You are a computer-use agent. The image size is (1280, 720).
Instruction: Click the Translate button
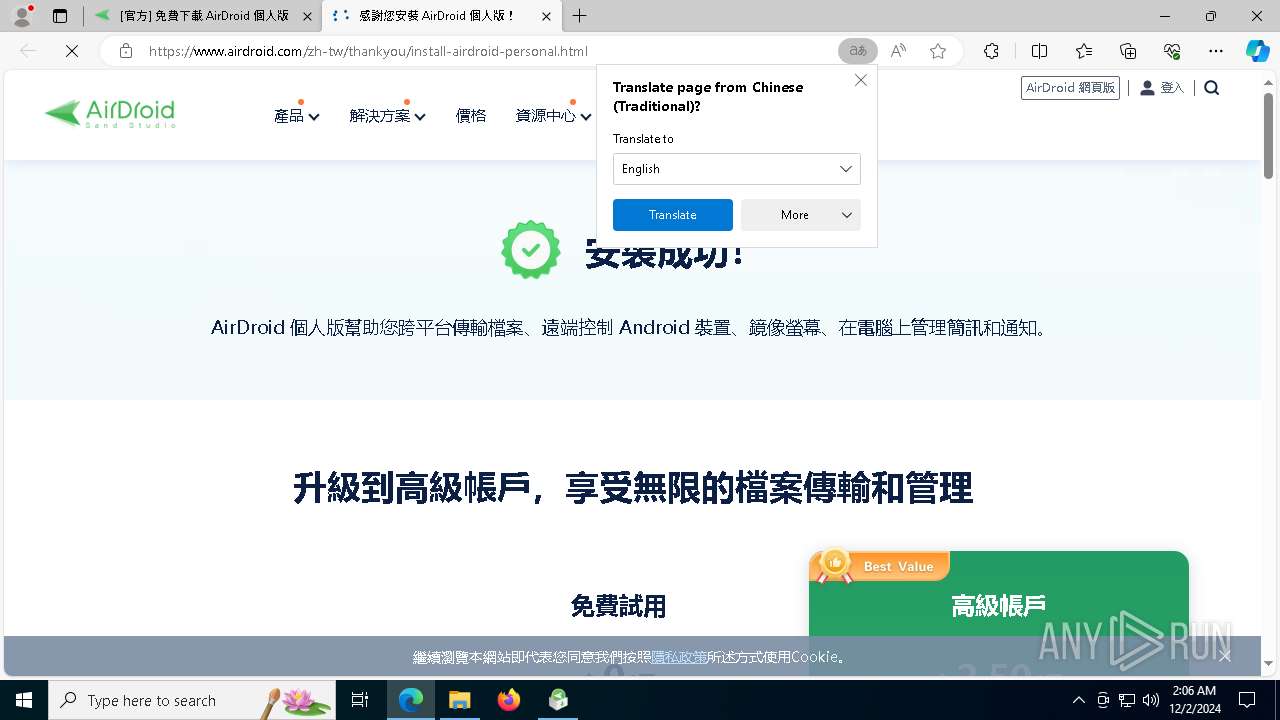(672, 215)
